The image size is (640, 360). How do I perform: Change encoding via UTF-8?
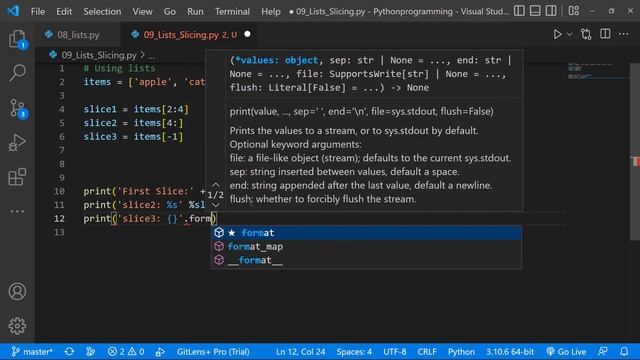395,351
